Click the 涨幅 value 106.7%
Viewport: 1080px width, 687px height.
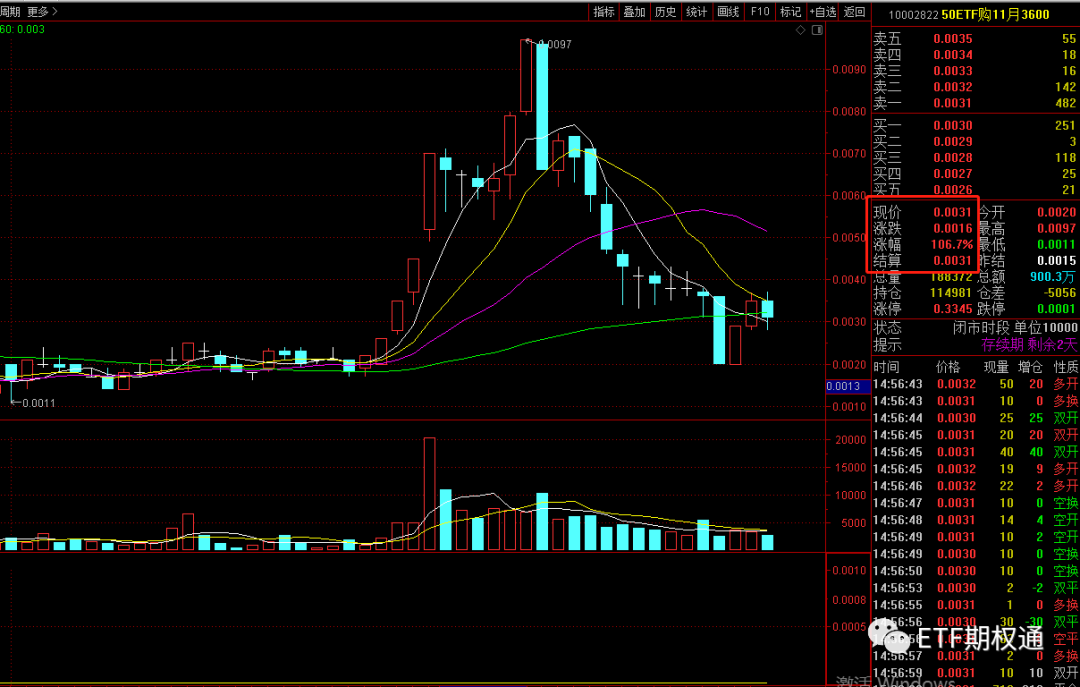pos(952,245)
